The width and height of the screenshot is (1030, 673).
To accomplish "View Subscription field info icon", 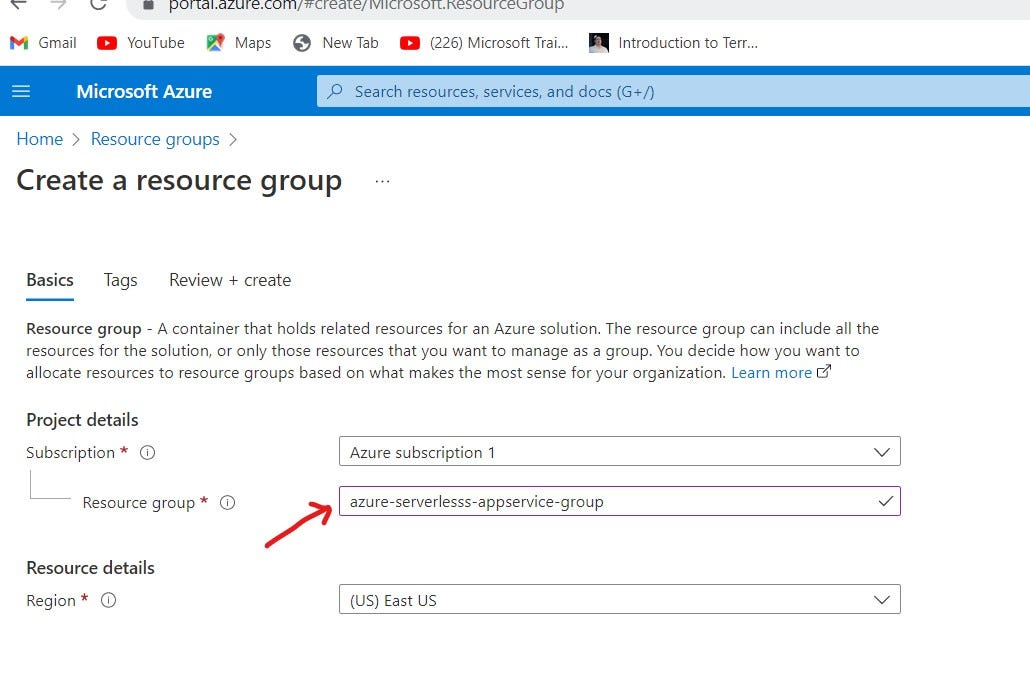I will pos(147,452).
